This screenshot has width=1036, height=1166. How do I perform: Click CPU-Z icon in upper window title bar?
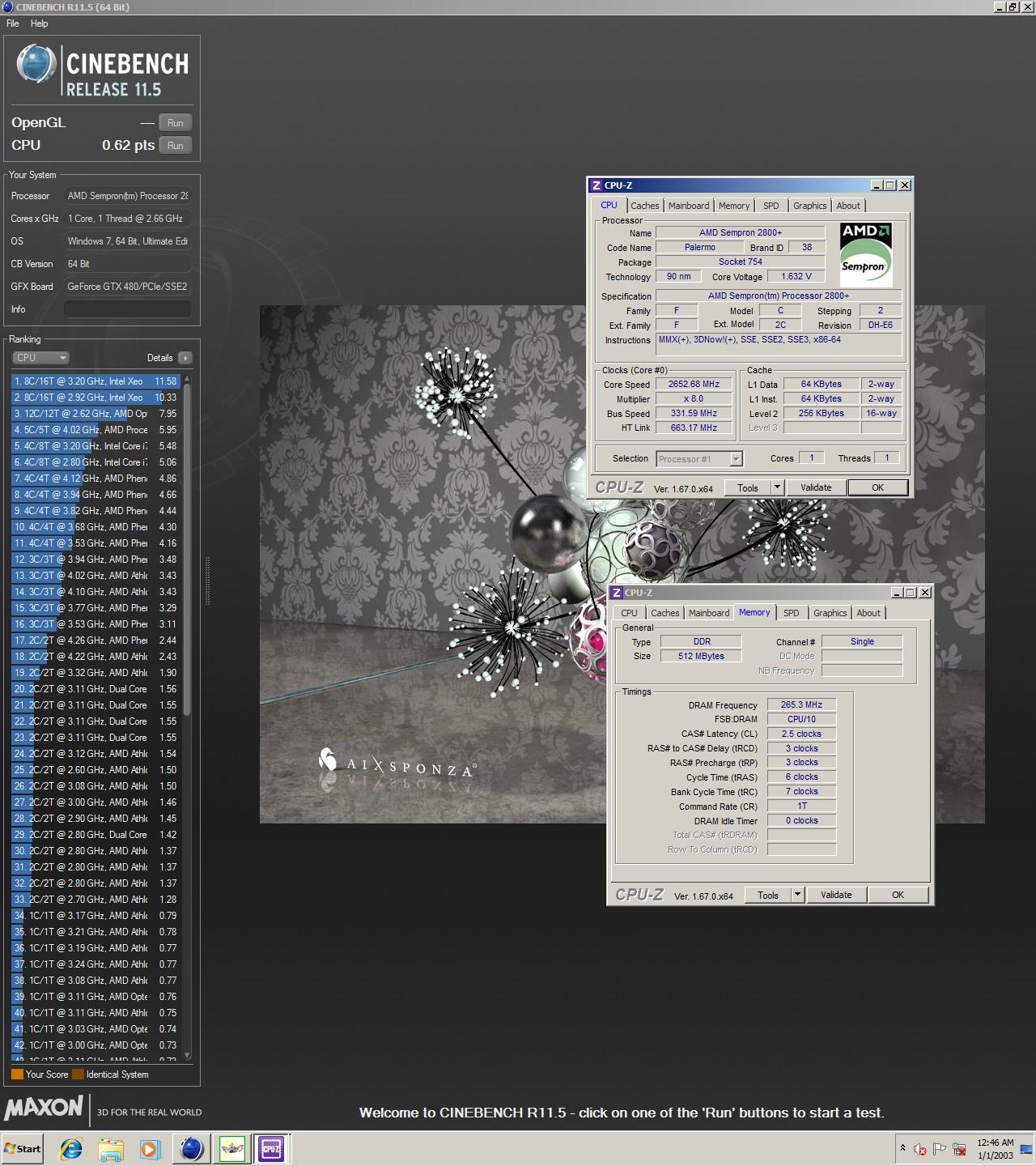[x=597, y=185]
